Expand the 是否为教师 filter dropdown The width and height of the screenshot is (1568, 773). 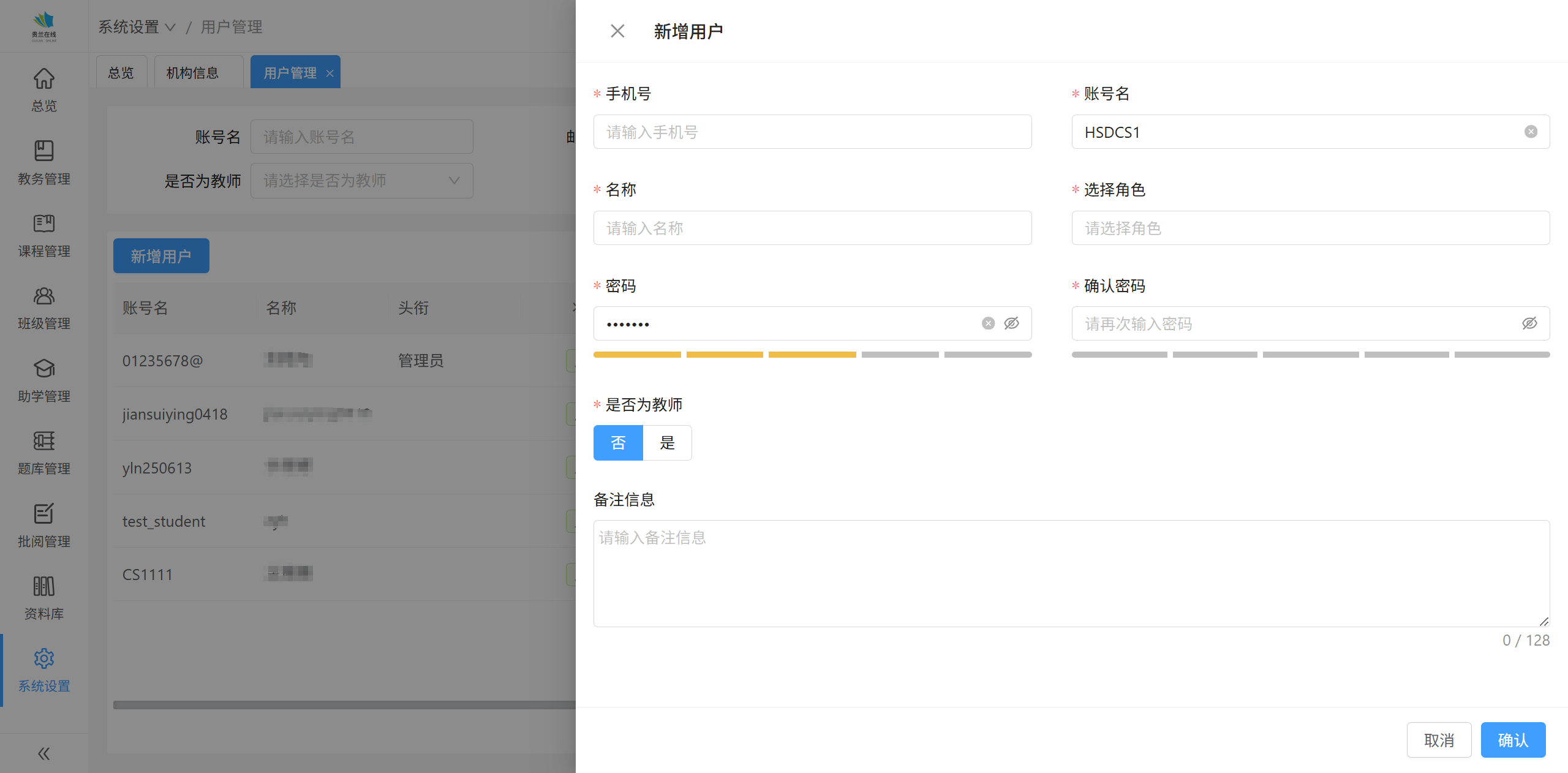361,181
